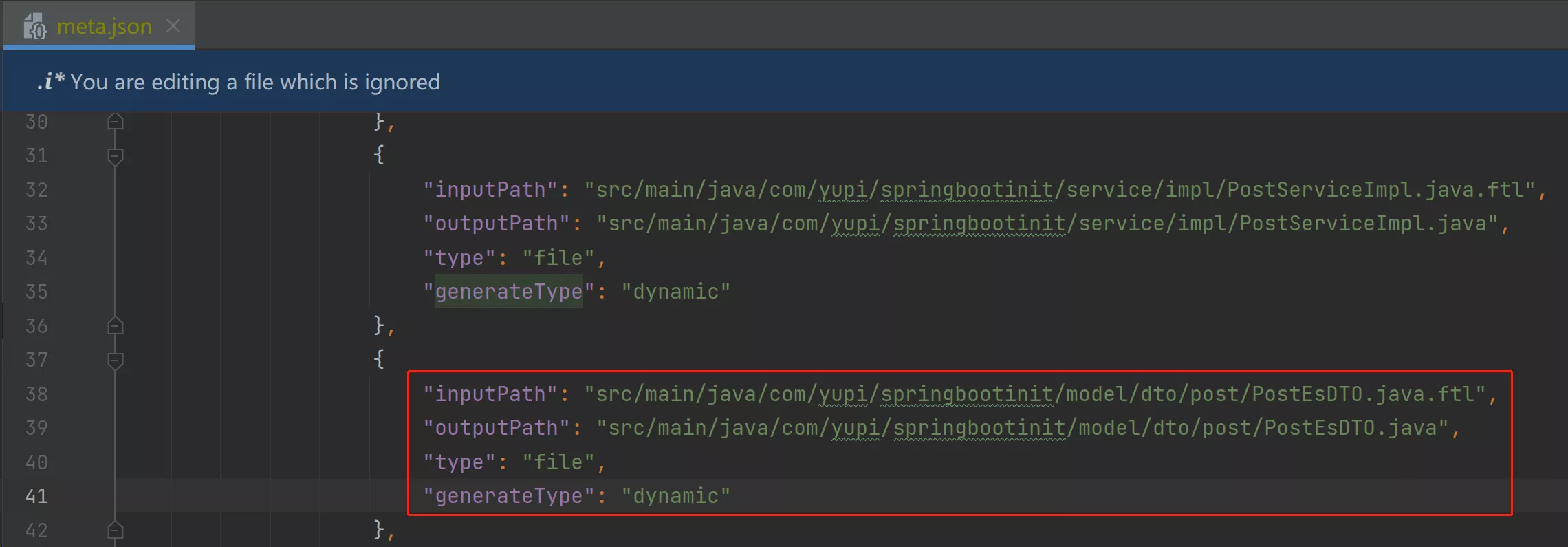Click the opening brace on line 31
The image size is (1568, 547).
378,155
